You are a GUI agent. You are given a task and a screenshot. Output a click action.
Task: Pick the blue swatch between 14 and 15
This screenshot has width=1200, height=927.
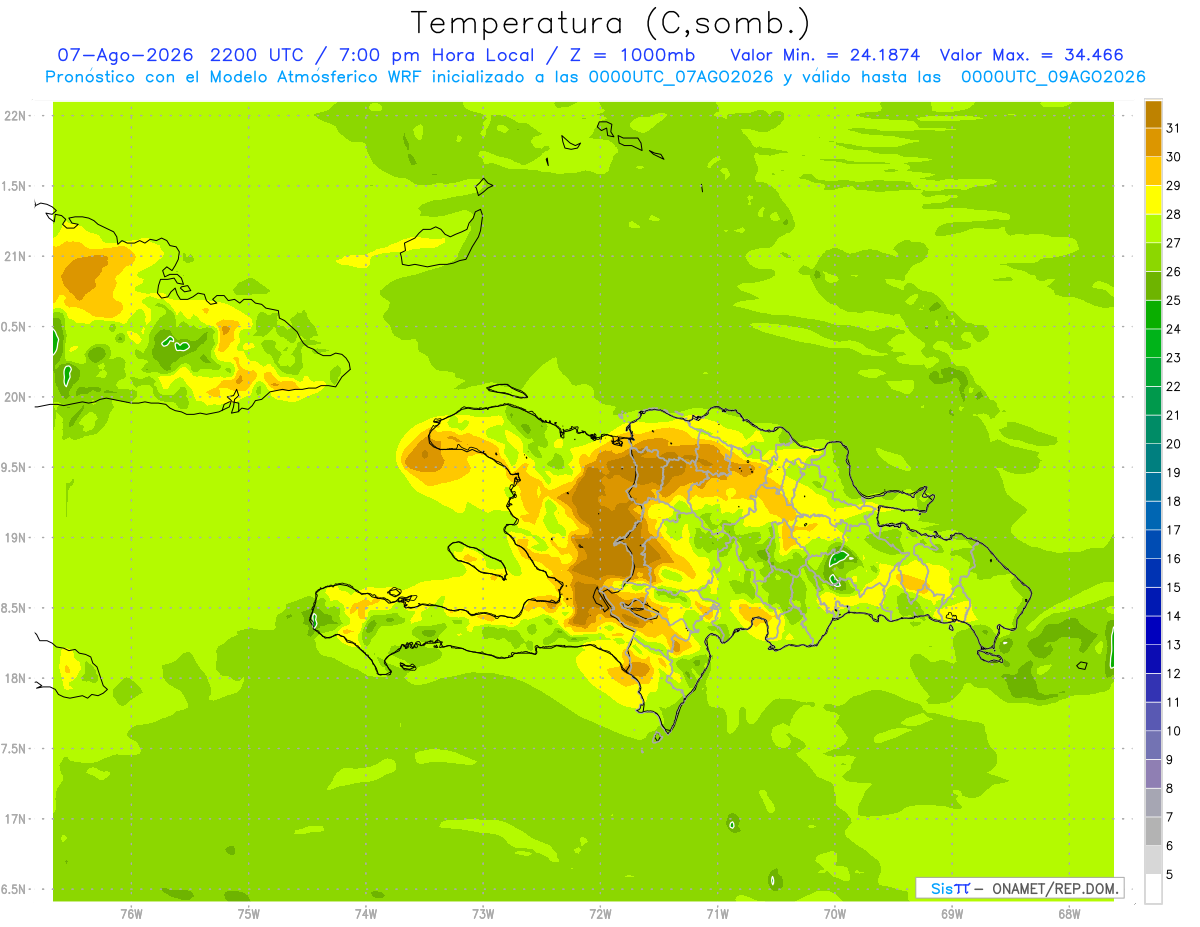coord(1153,601)
